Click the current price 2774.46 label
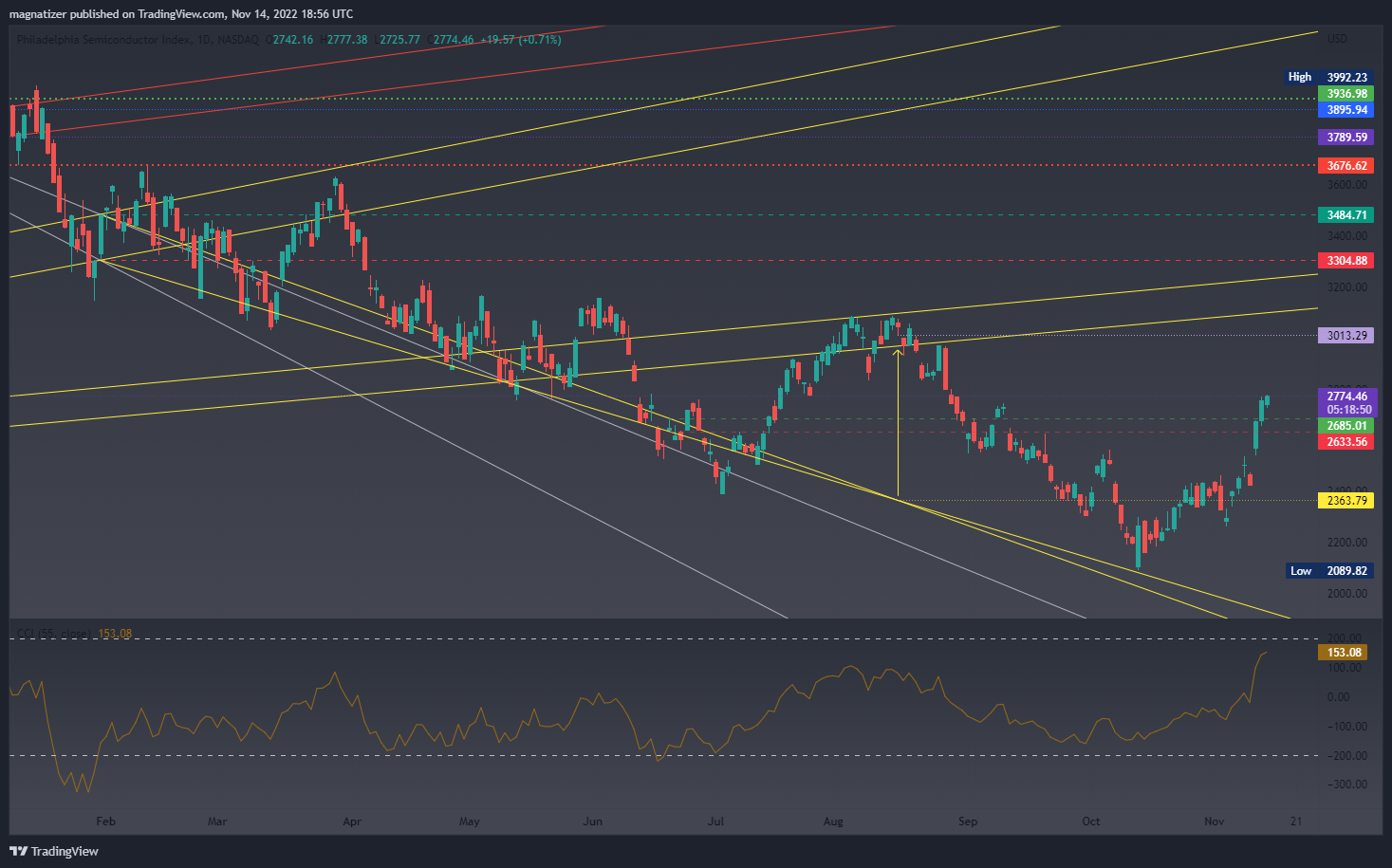 1346,397
